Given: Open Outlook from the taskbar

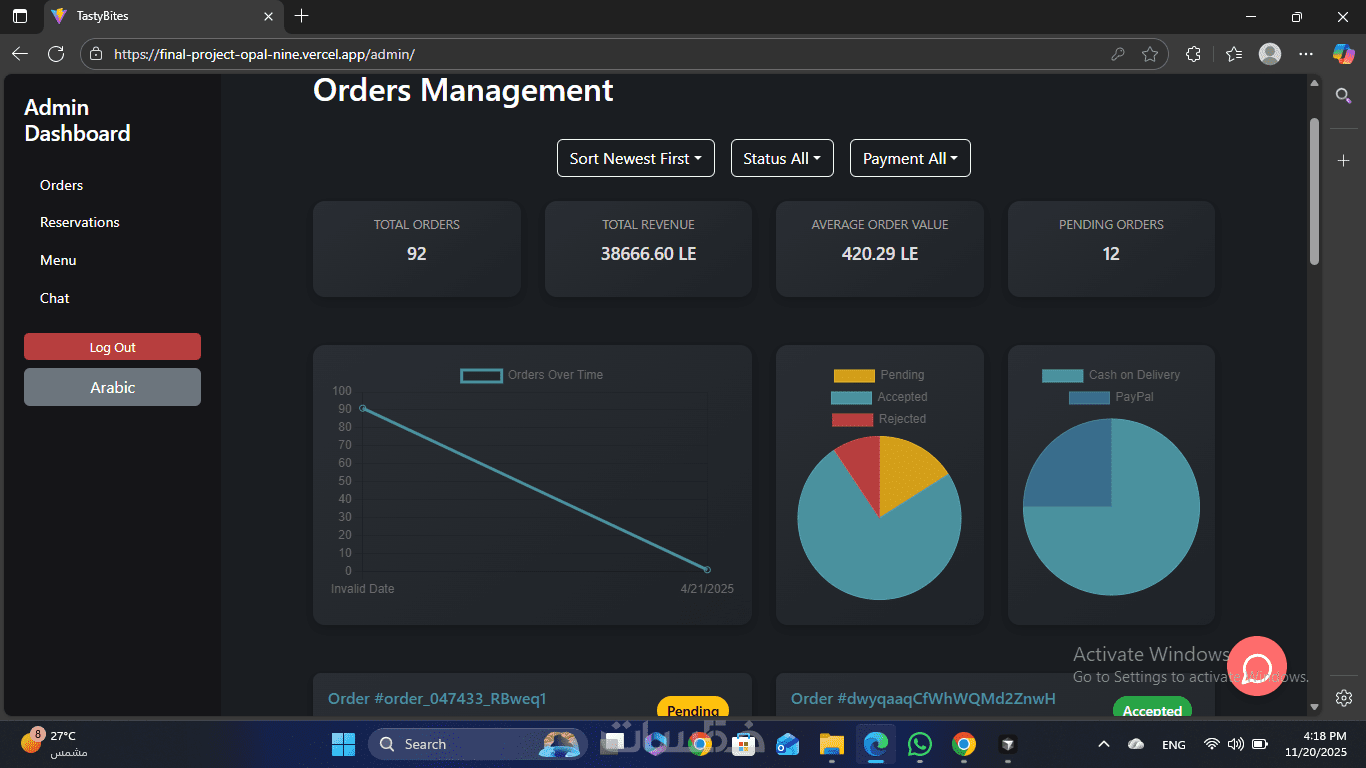Looking at the screenshot, I should pos(788,744).
